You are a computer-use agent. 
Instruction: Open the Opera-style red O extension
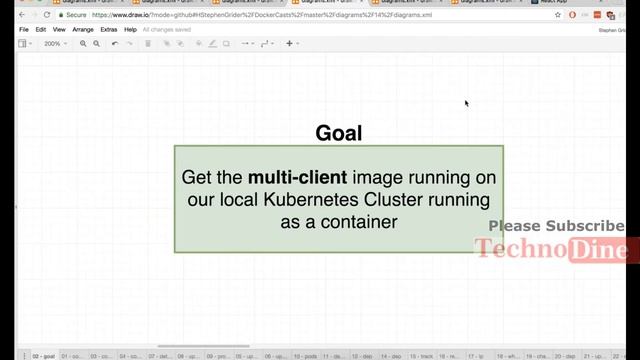point(572,15)
